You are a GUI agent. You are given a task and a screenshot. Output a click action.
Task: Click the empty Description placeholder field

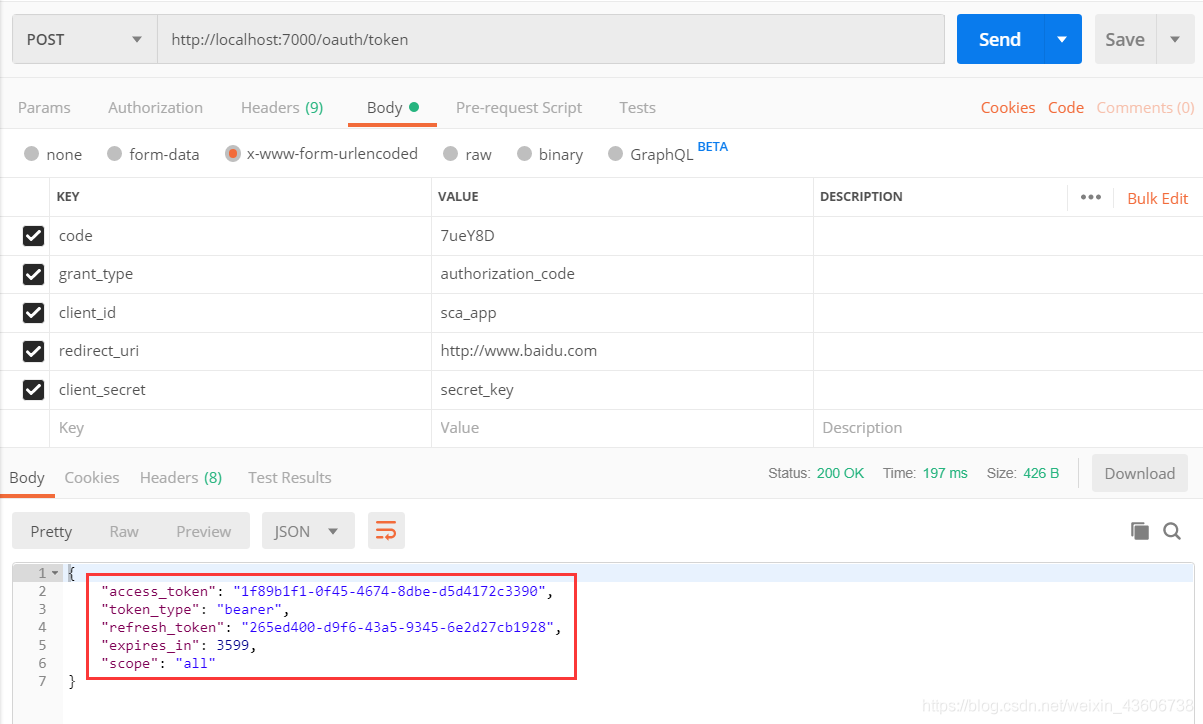point(1008,428)
